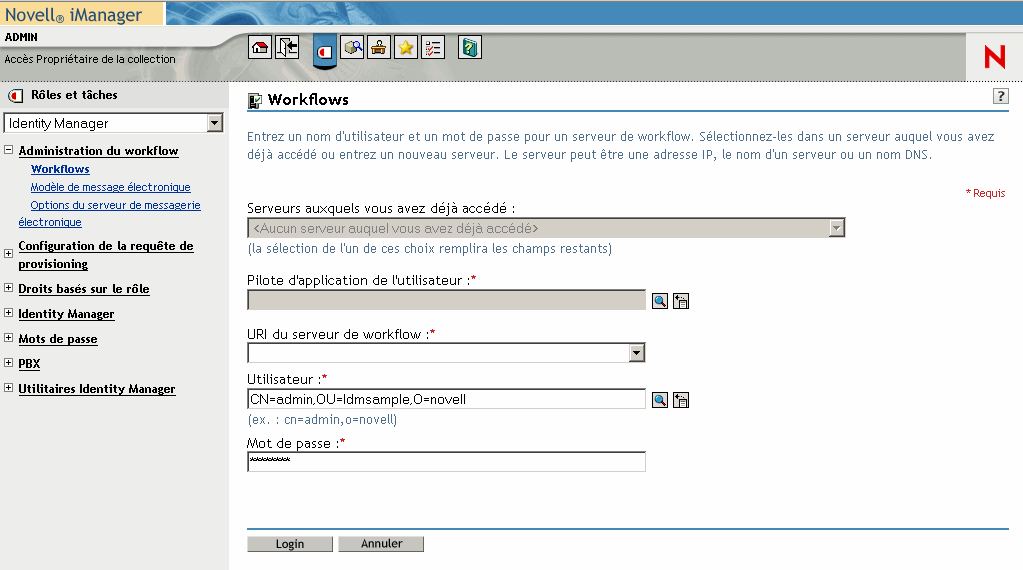The image size is (1023, 570).
Task: Click the Annuler button
Action: [x=381, y=544]
